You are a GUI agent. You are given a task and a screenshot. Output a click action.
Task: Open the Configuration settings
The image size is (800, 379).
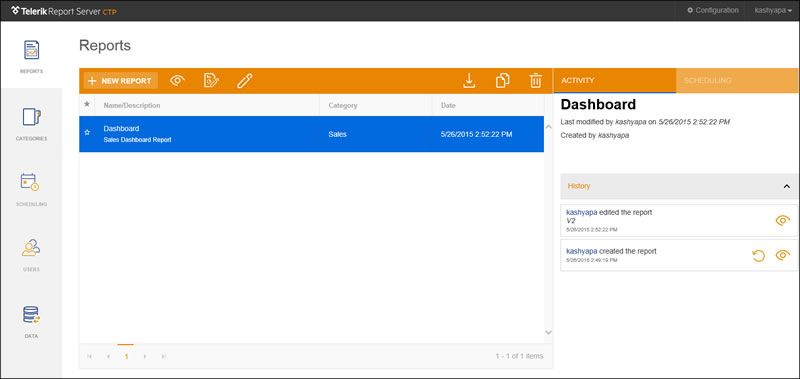713,10
